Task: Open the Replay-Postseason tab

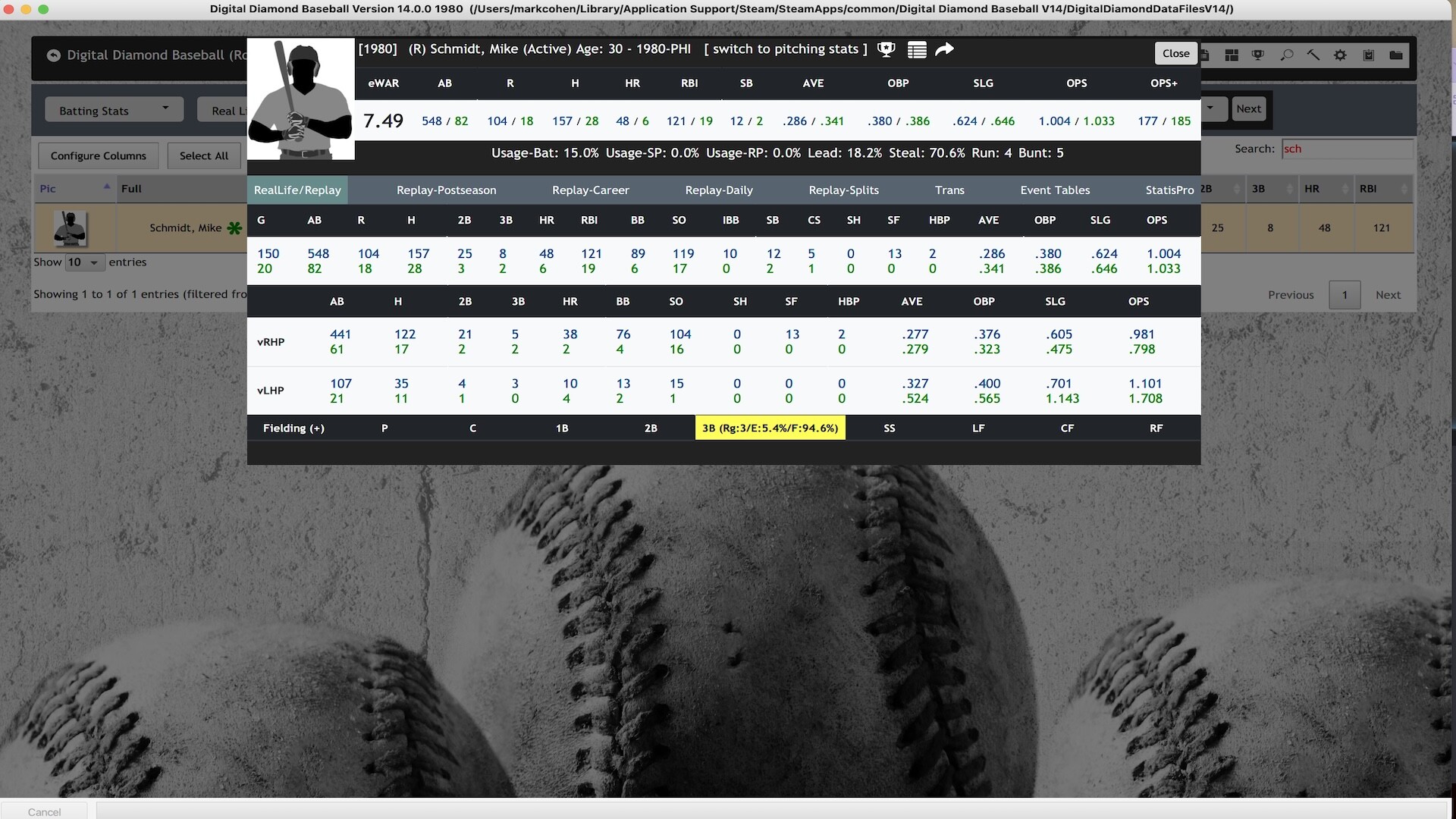Action: pos(446,190)
